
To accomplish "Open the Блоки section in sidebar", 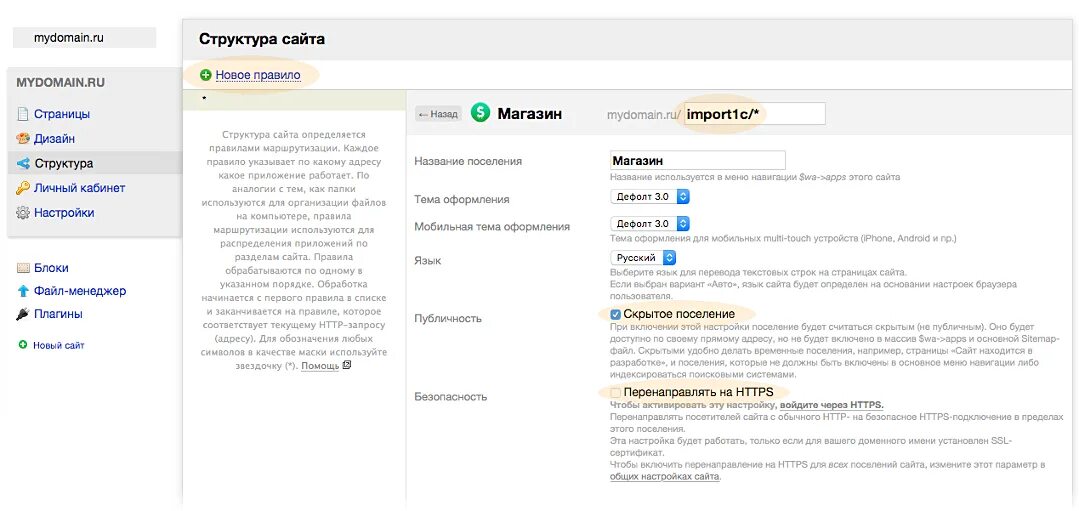I will point(51,268).
